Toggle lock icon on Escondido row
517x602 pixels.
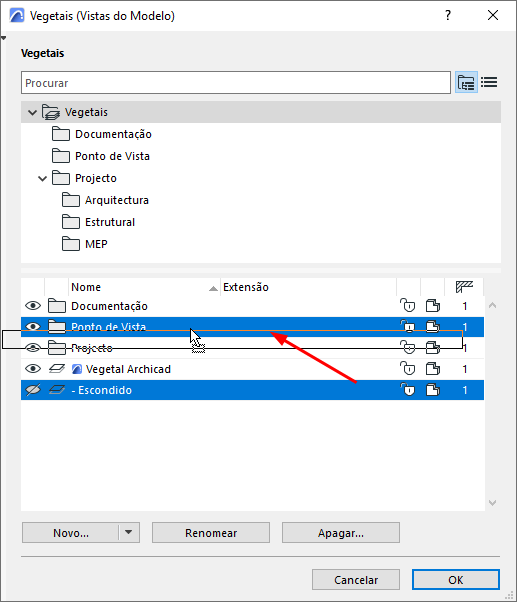408,390
